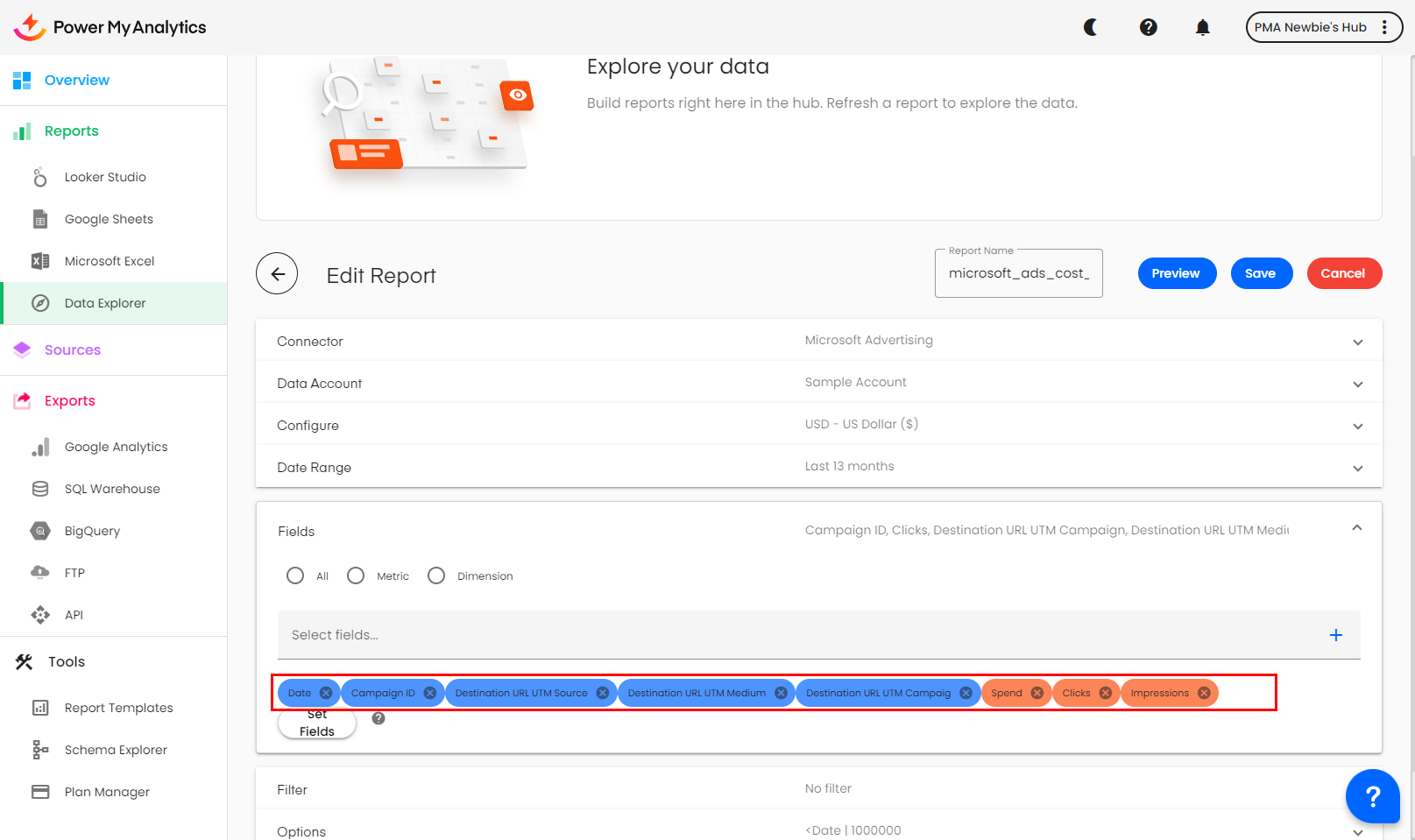This screenshot has width=1415, height=840.
Task: Click the plus icon to add fields
Action: tap(1335, 635)
